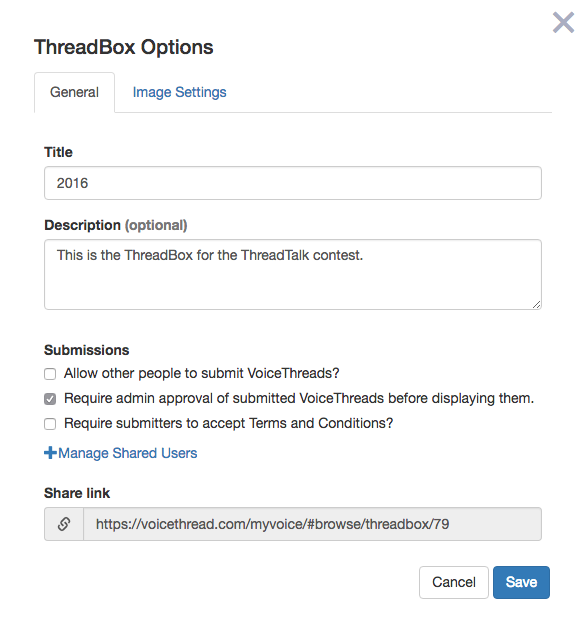Open the Image Settings tab
This screenshot has width=586, height=622.
(x=179, y=92)
